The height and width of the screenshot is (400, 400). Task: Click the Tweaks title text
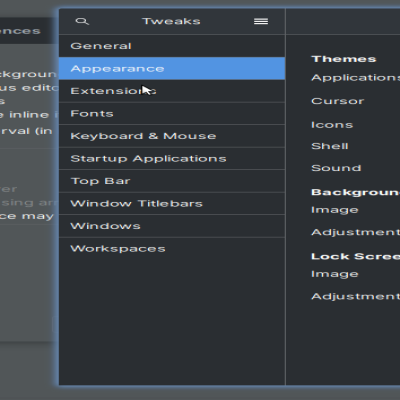point(171,21)
